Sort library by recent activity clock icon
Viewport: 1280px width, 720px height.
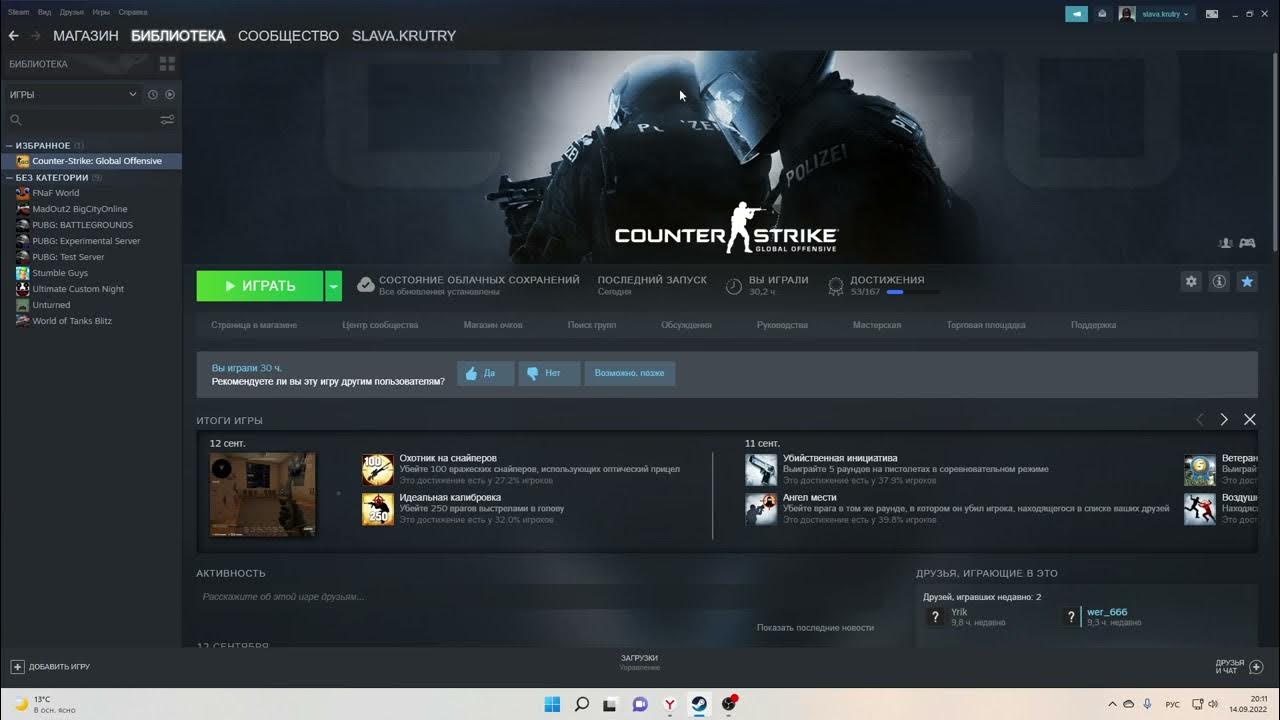point(153,94)
